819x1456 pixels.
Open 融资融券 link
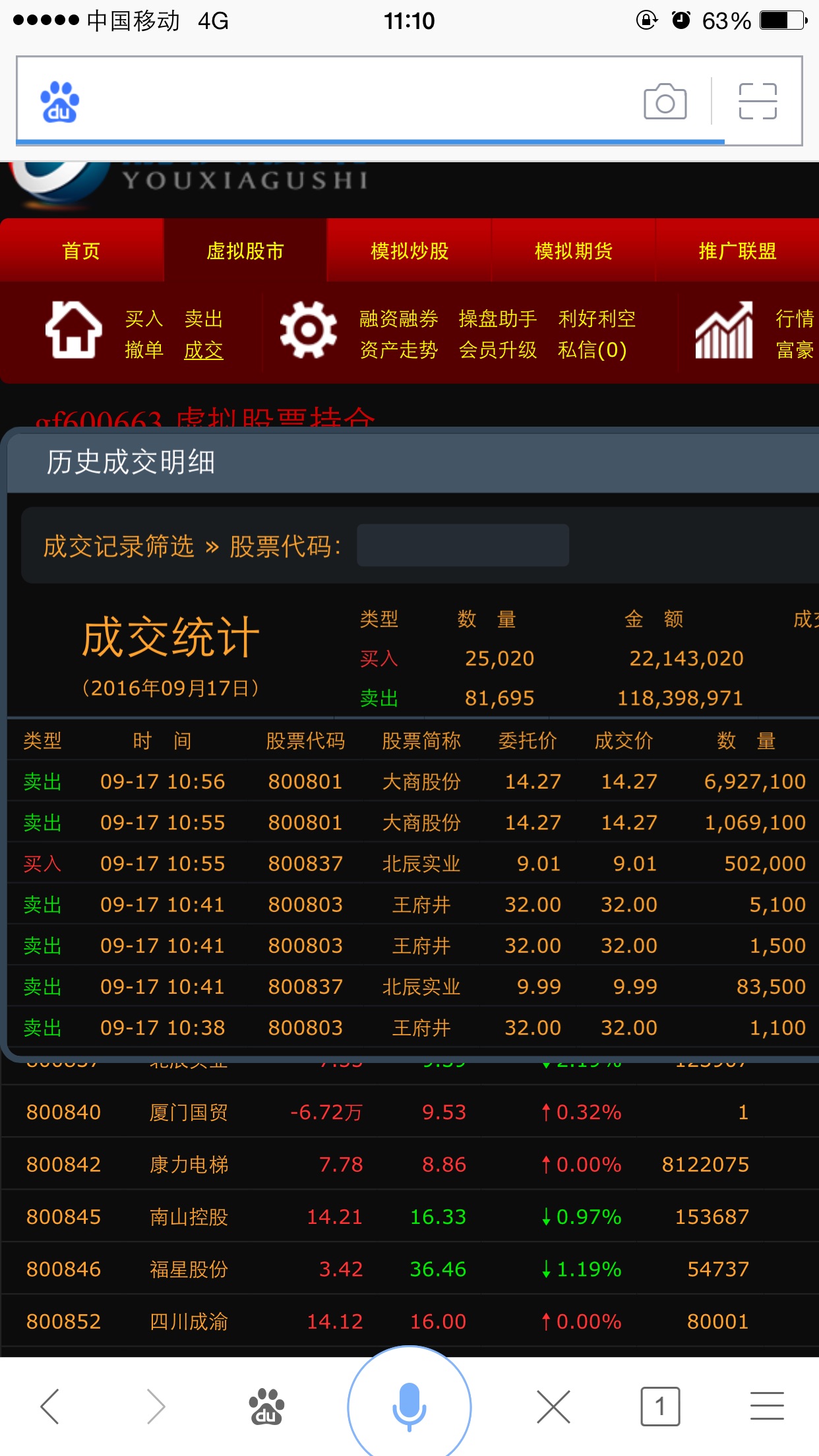pyautogui.click(x=398, y=319)
